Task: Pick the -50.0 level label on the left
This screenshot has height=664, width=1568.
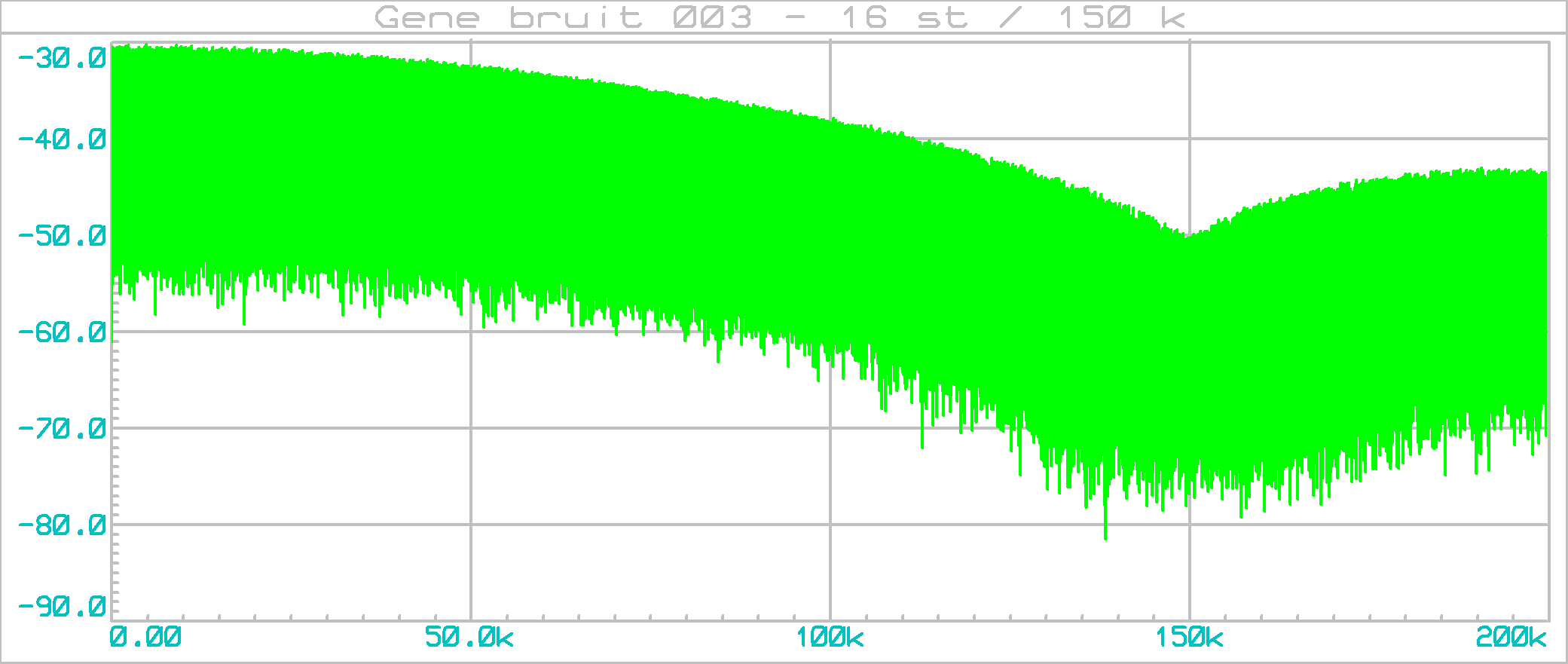Action: tap(60, 236)
